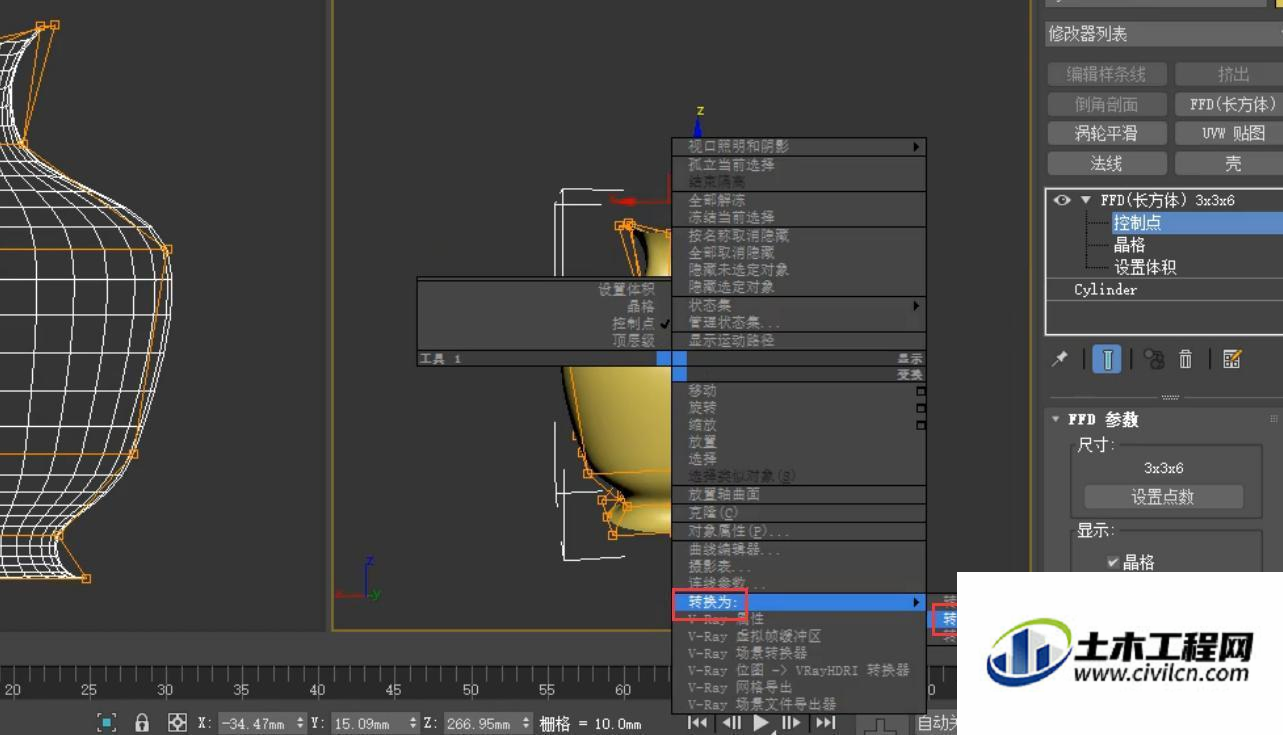The image size is (1283, 735).
Task: Click 设置点数 button
Action: click(x=1163, y=497)
